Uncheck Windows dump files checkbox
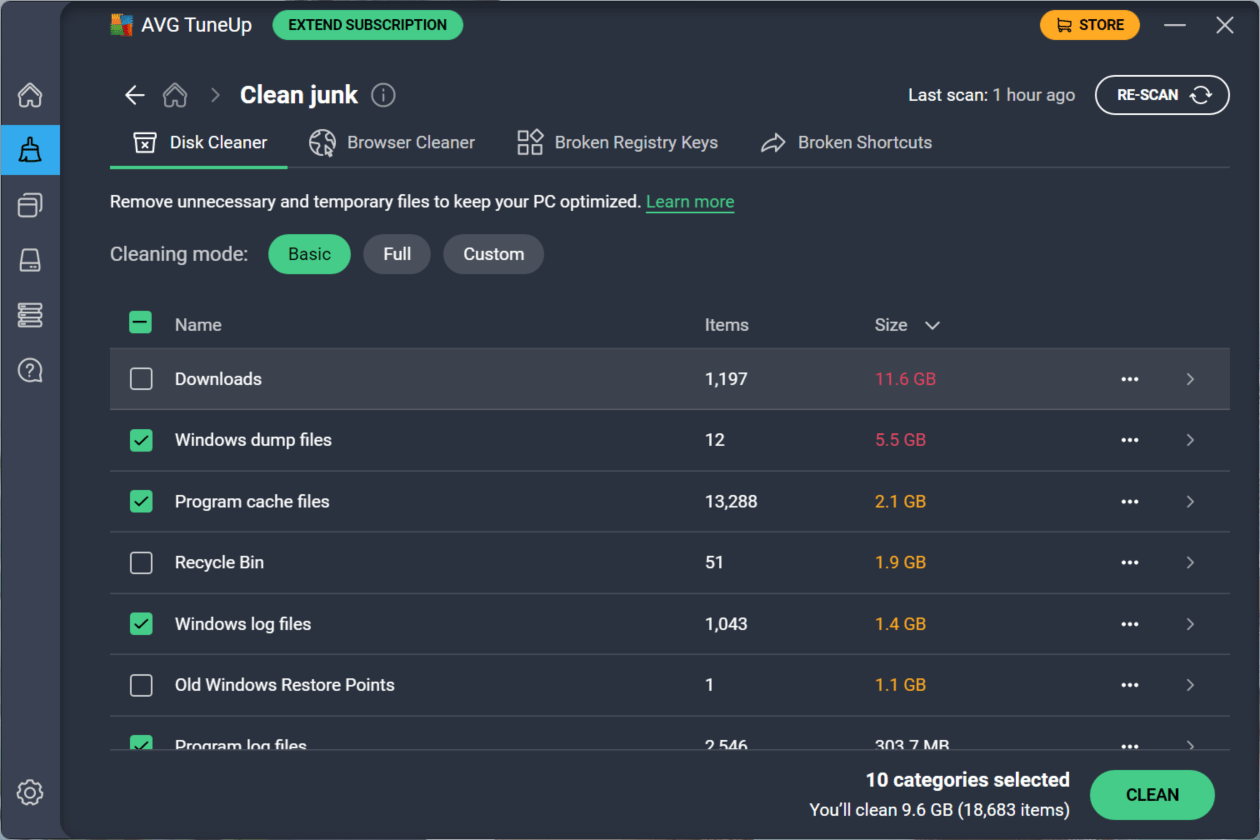This screenshot has height=840, width=1260. 141,440
